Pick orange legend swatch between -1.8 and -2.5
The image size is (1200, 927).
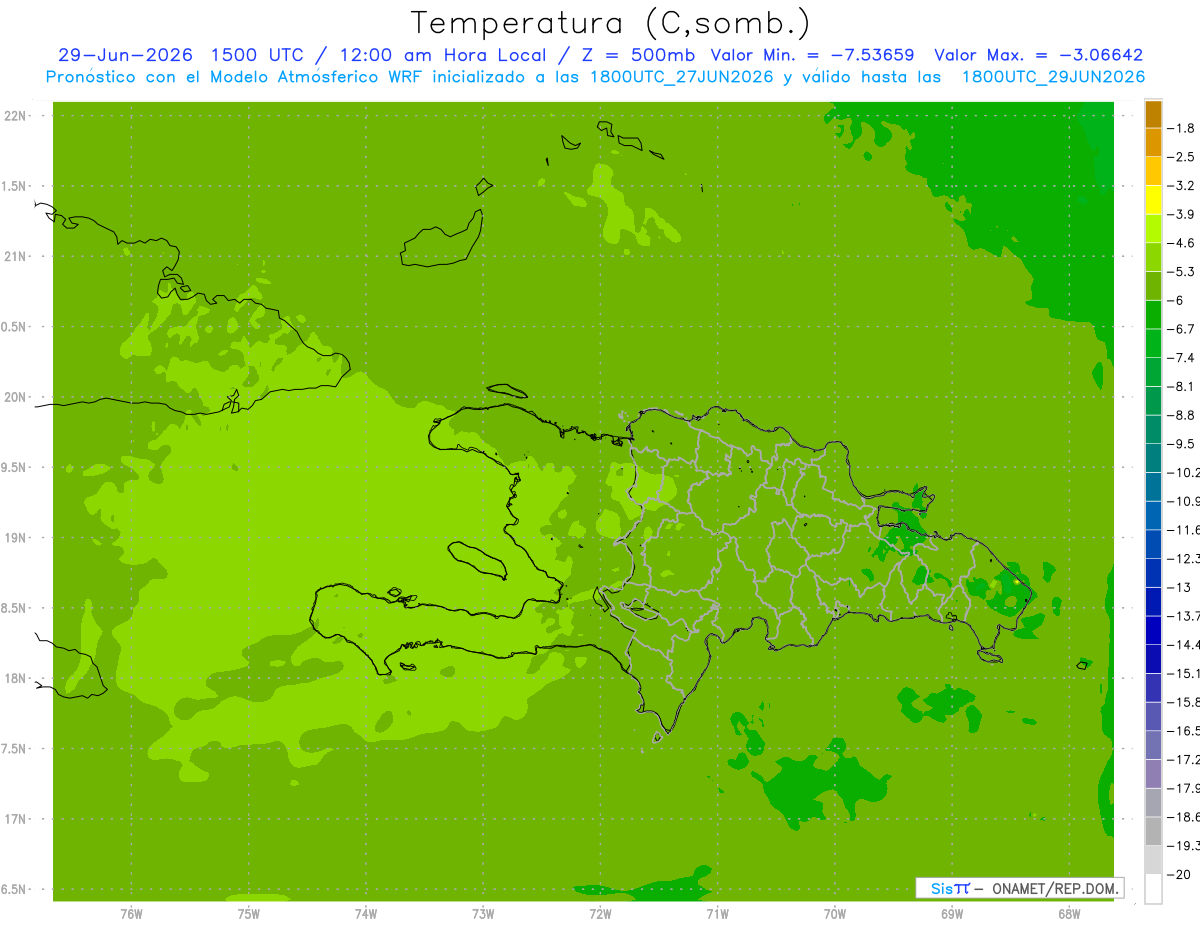(x=1153, y=143)
